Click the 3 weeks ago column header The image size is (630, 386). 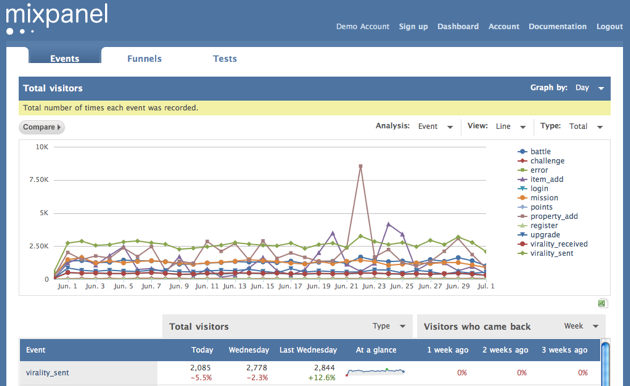[565, 350]
